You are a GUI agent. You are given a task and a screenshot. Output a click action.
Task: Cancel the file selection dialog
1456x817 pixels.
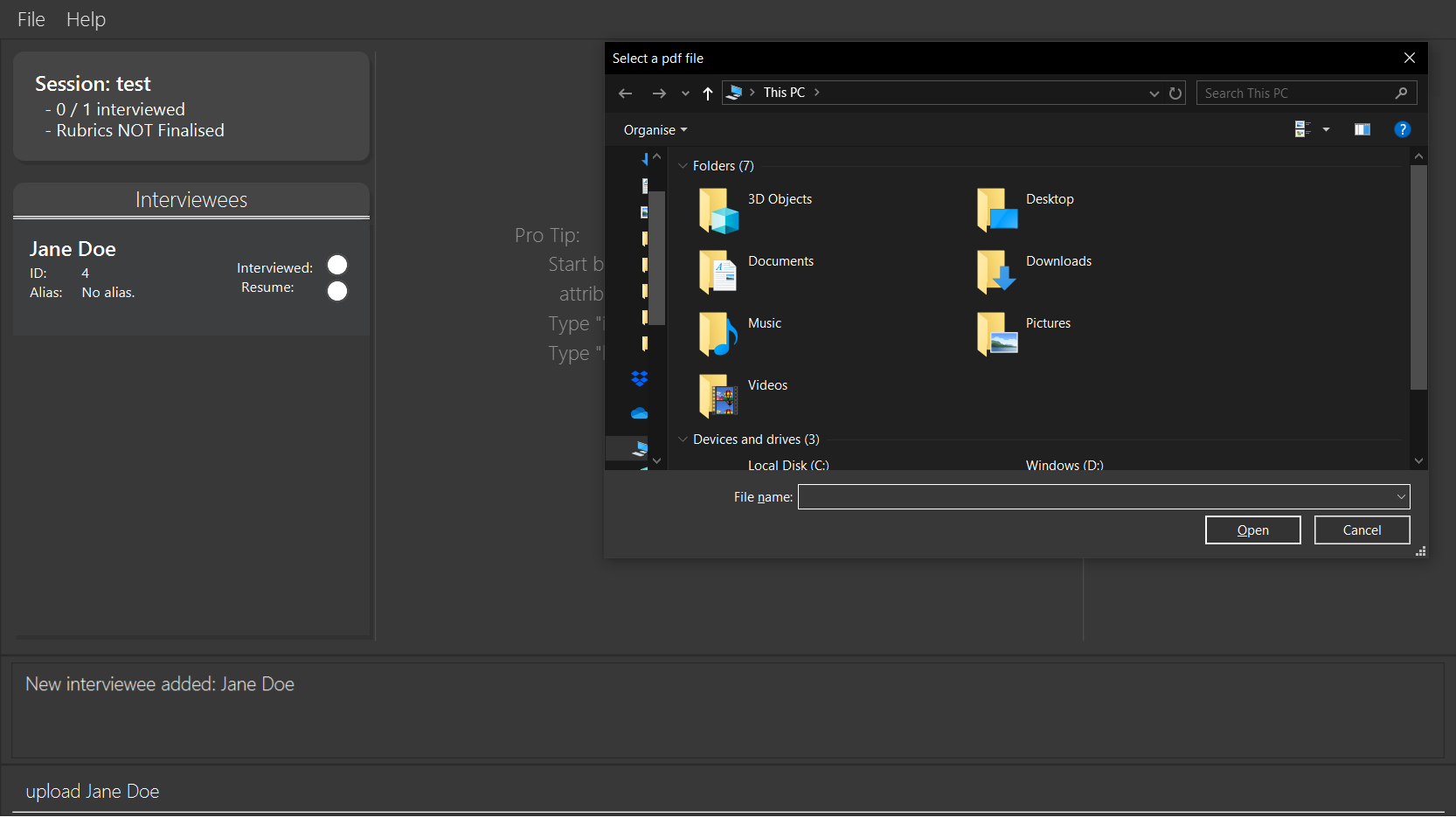point(1362,530)
